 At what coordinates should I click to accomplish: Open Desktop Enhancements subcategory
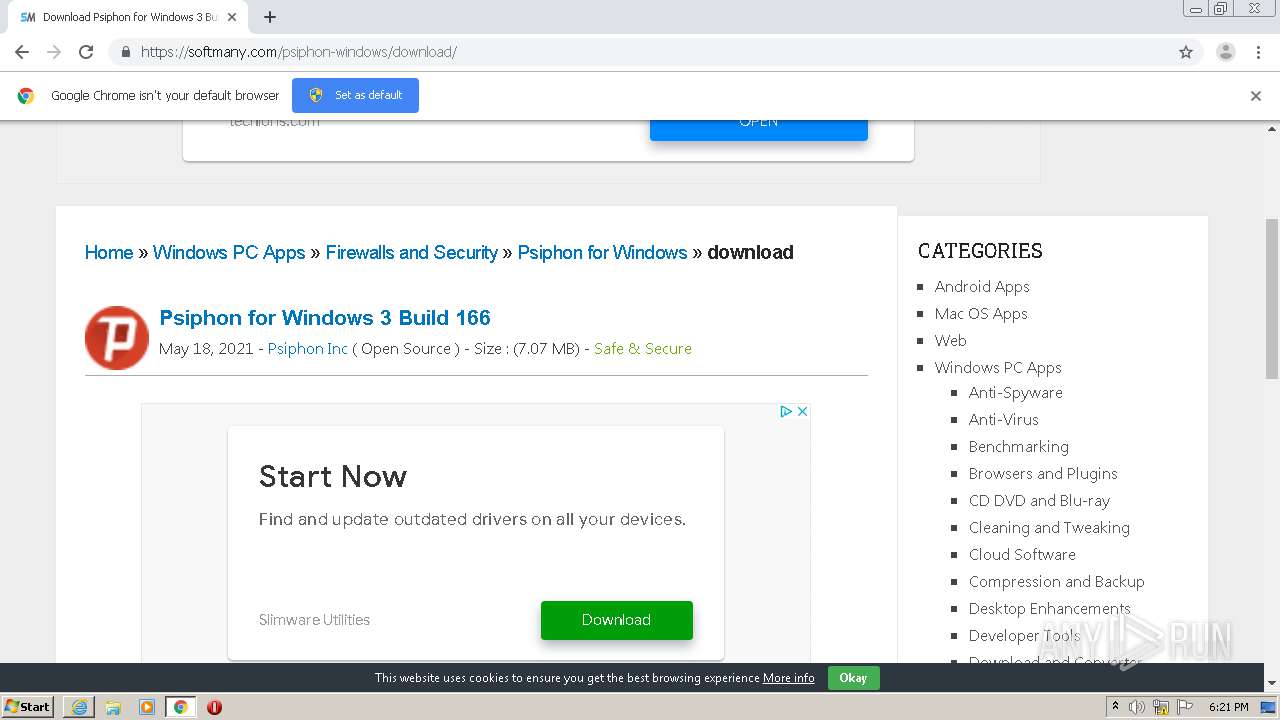1050,609
